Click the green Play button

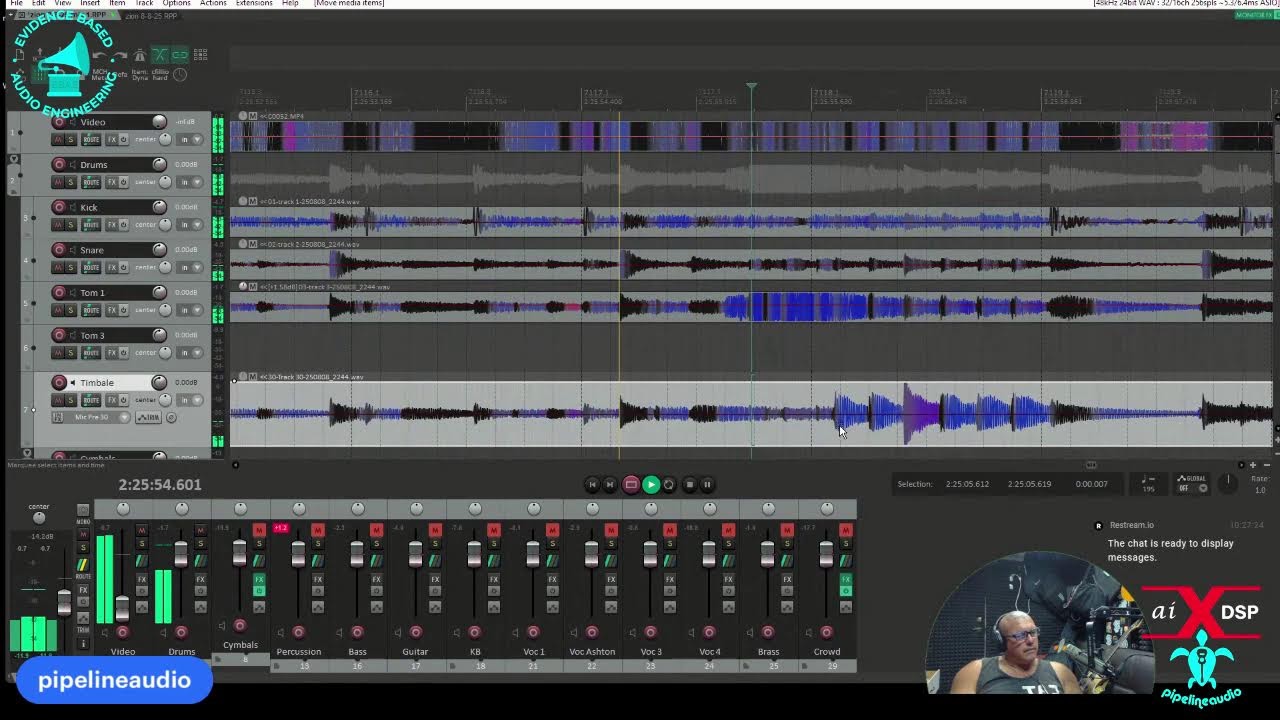(x=651, y=484)
